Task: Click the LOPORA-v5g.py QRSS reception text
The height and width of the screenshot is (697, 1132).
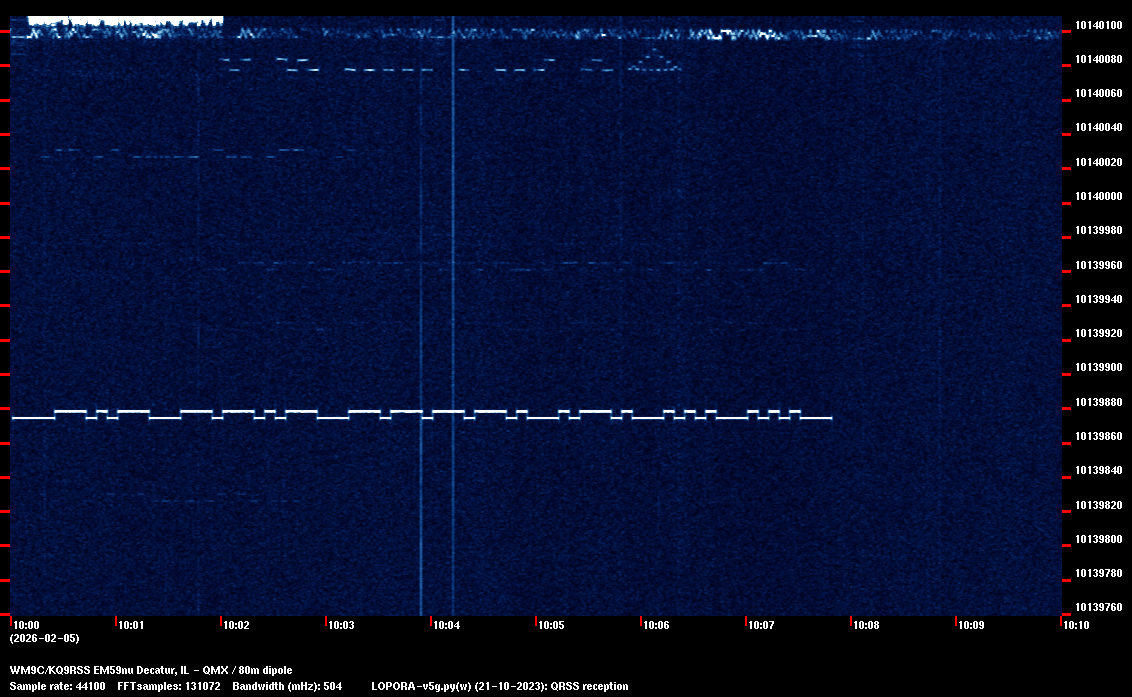Action: coord(499,686)
